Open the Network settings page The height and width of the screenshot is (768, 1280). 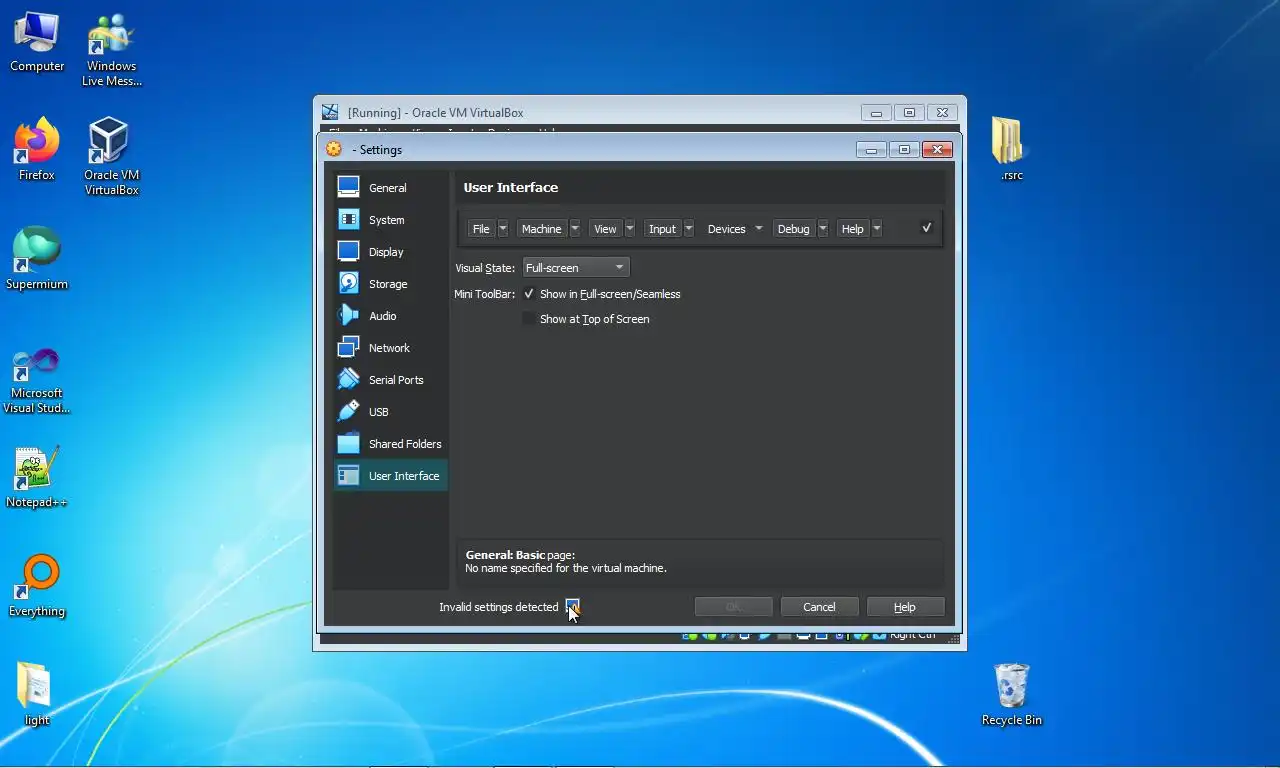(x=390, y=348)
